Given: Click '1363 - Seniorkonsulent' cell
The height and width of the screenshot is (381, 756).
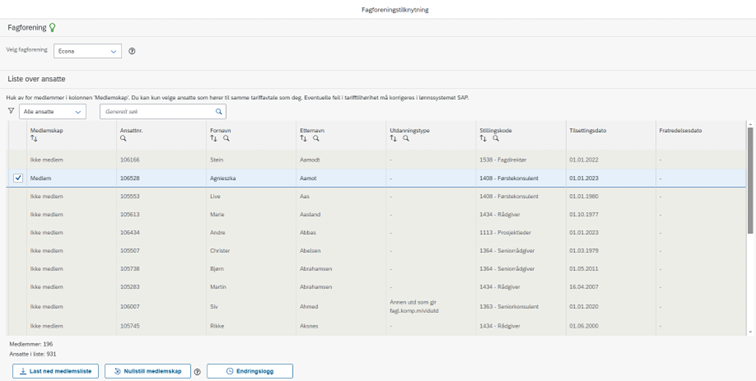Looking at the screenshot, I should 509,307.
